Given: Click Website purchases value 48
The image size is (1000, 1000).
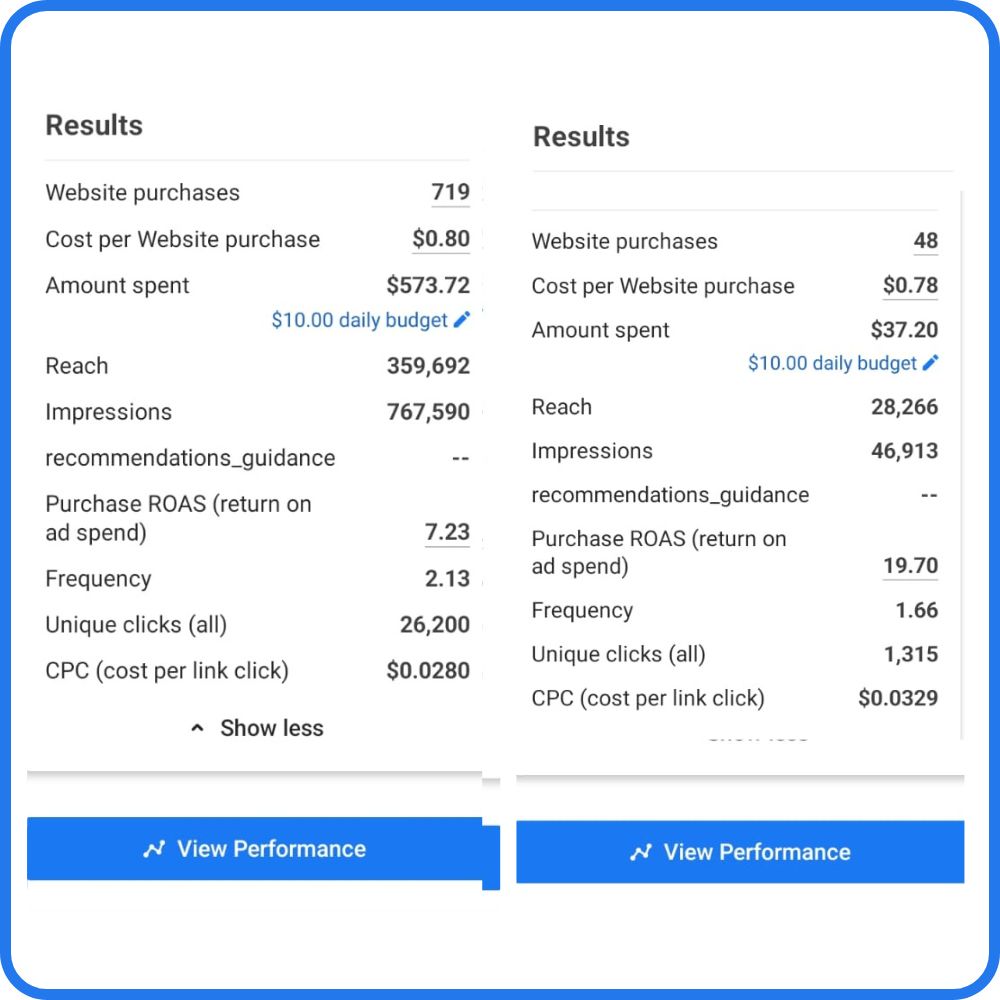Looking at the screenshot, I should click(x=925, y=240).
